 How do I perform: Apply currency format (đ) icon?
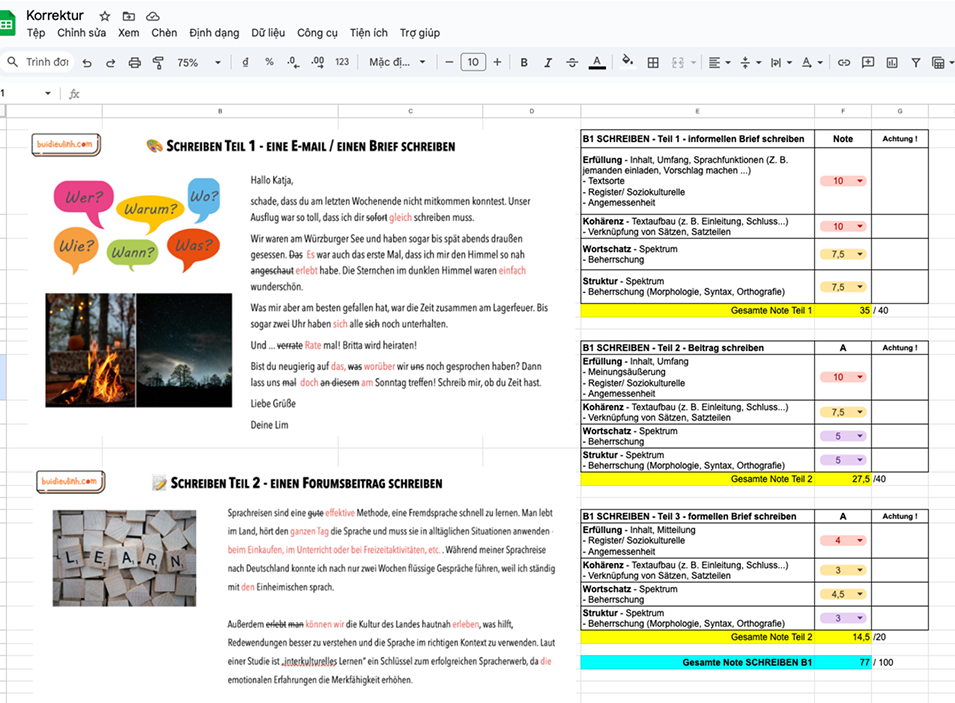(x=245, y=62)
